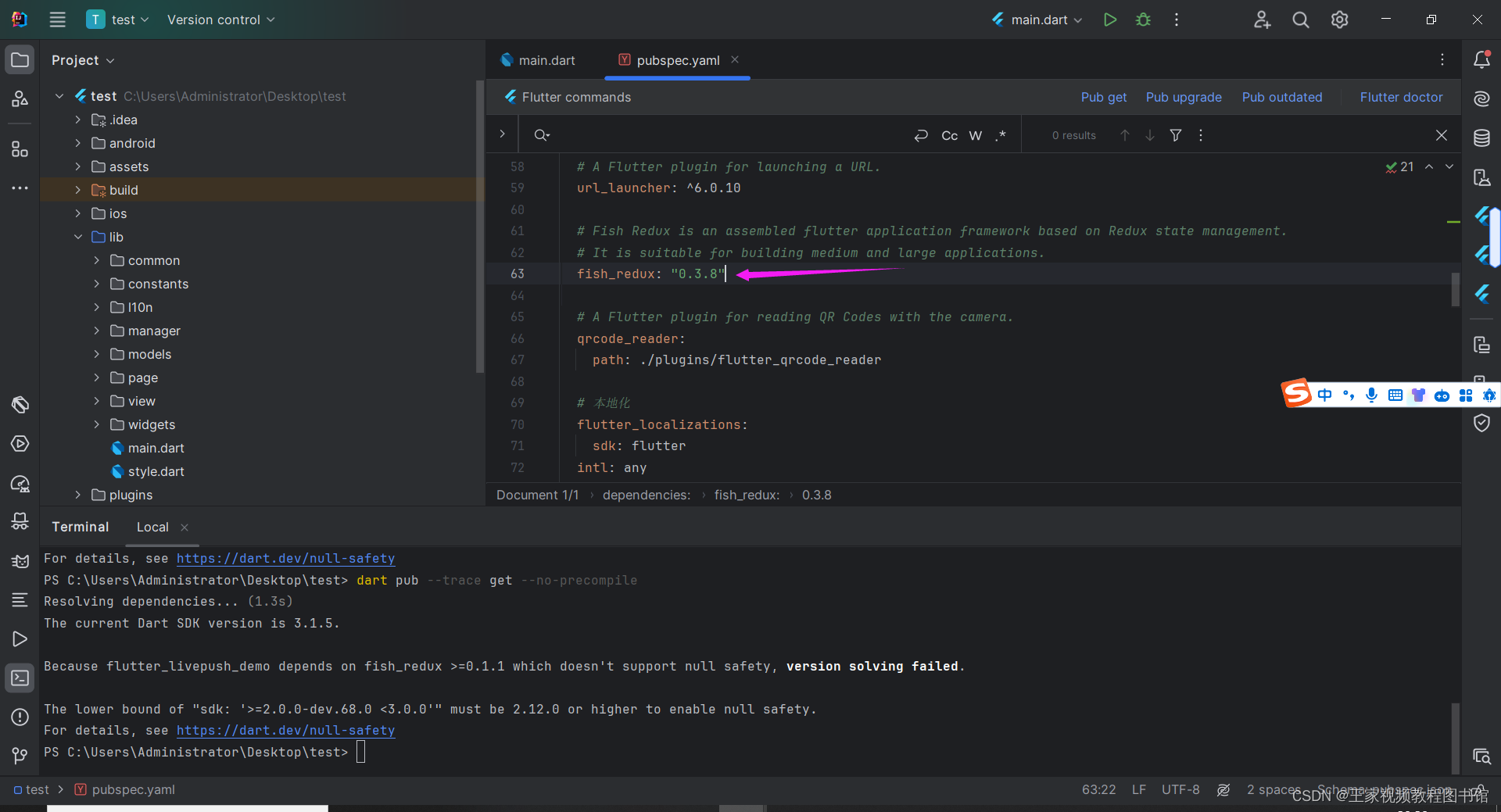The height and width of the screenshot is (812, 1501).
Task: Start debugging with the bug icon
Action: tap(1142, 20)
